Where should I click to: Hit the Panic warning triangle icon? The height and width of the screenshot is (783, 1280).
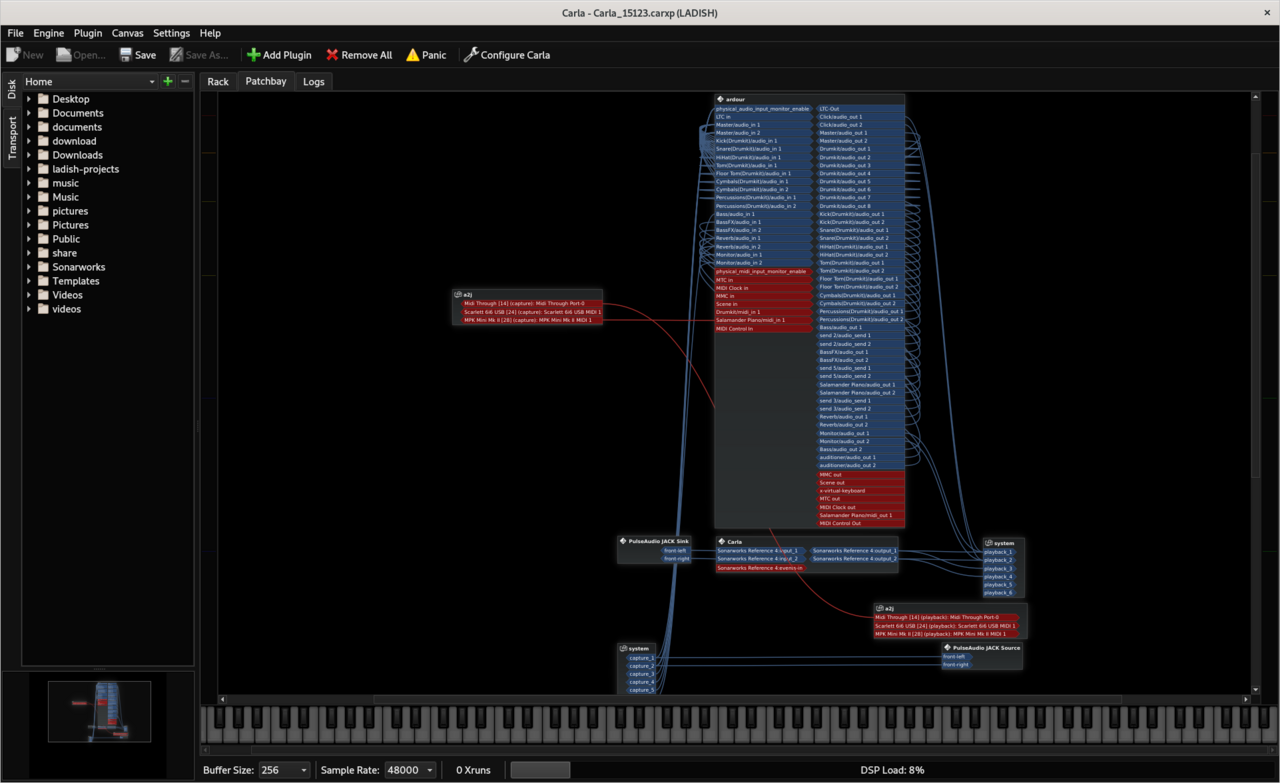[412, 55]
